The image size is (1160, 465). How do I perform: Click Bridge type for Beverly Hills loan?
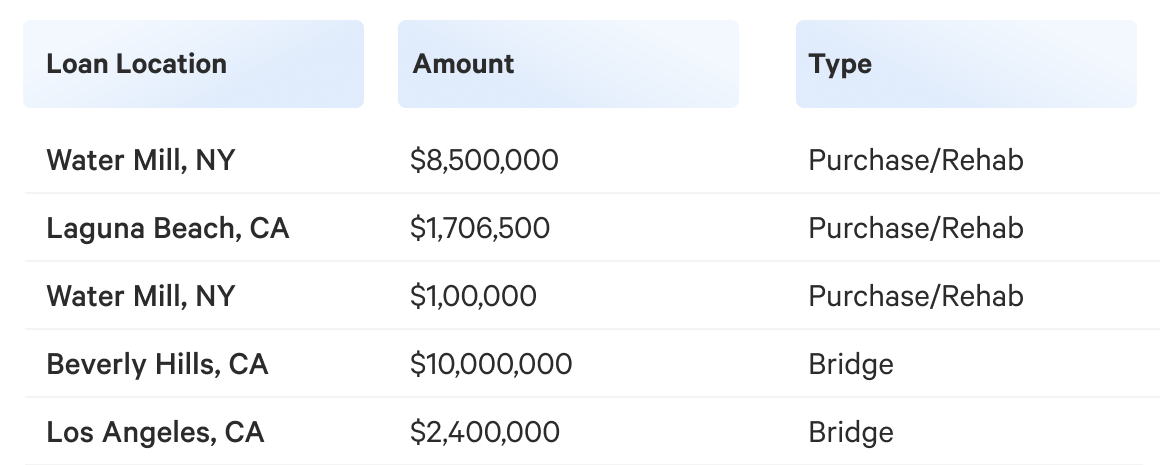pos(850,364)
